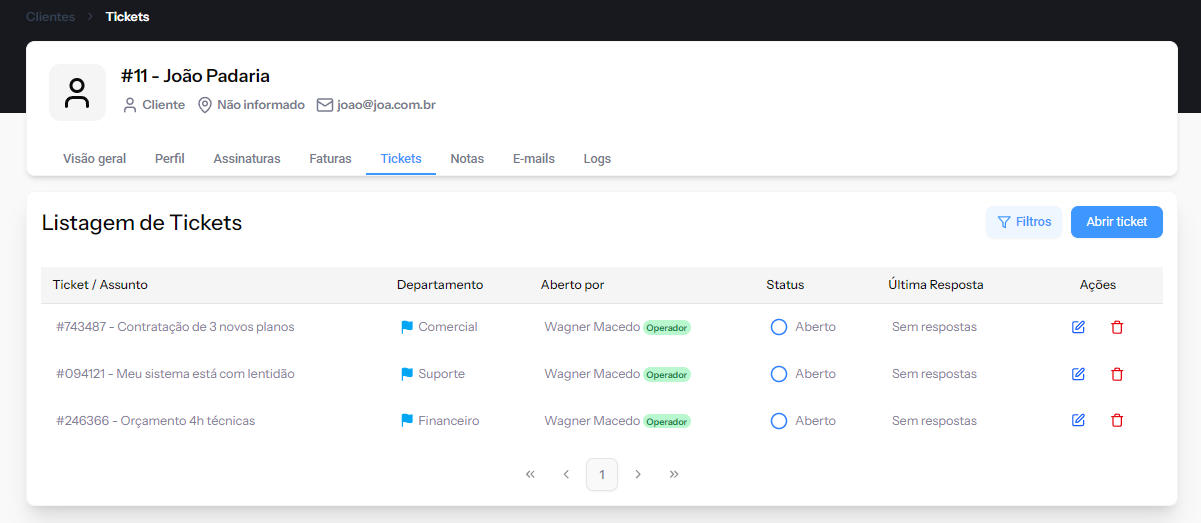Edit the Meu sistema está com lentidão ticket
The image size is (1201, 523).
[x=1078, y=374]
